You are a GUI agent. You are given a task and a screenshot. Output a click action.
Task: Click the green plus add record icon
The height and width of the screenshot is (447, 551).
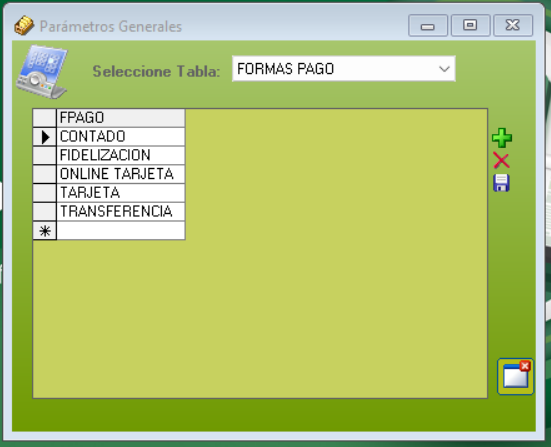pos(502,138)
